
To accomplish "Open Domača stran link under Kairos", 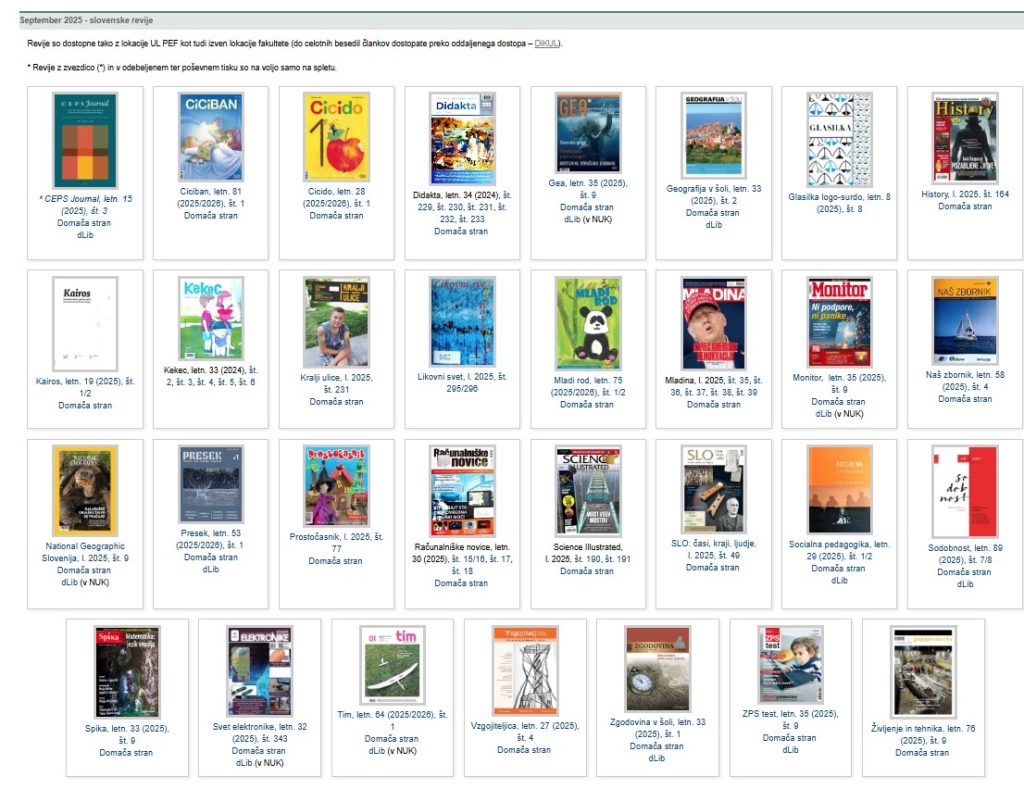I will pos(85,406).
